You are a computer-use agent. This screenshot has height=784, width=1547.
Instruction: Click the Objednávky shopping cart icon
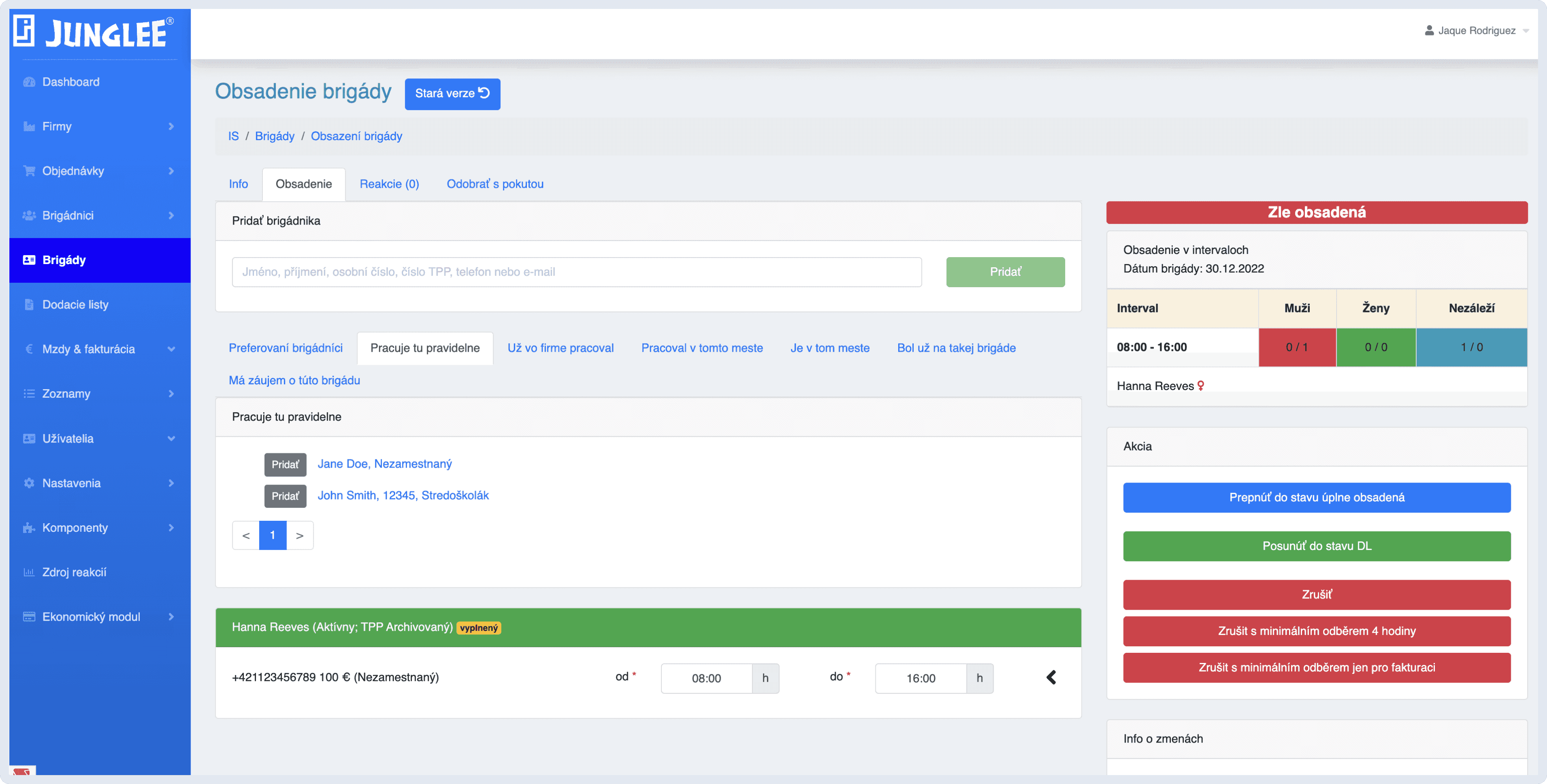pos(29,171)
